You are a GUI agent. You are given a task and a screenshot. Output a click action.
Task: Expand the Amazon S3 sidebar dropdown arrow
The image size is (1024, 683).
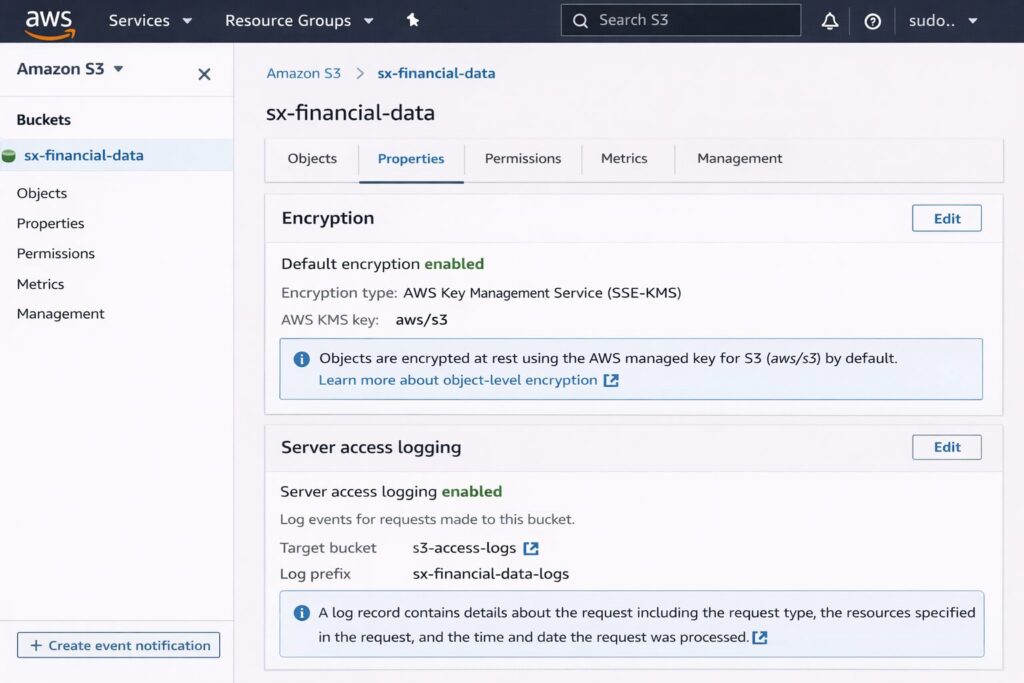point(119,69)
